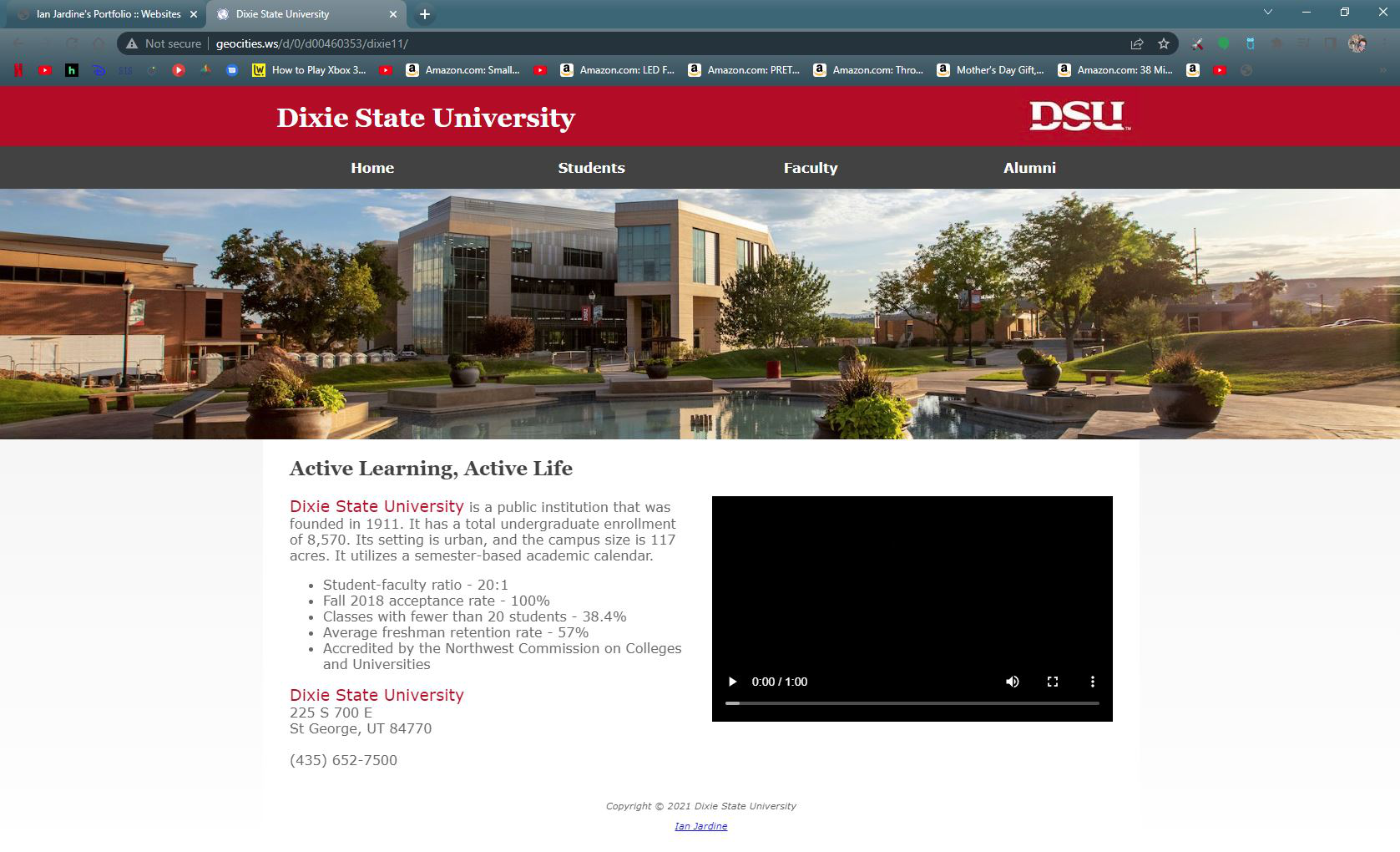Open the Chrome three-dot menu
The width and height of the screenshot is (1400, 852).
click(1385, 43)
